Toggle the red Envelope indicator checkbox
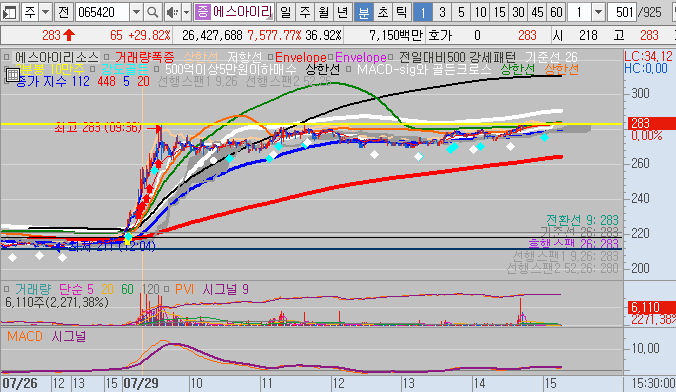 coord(270,57)
